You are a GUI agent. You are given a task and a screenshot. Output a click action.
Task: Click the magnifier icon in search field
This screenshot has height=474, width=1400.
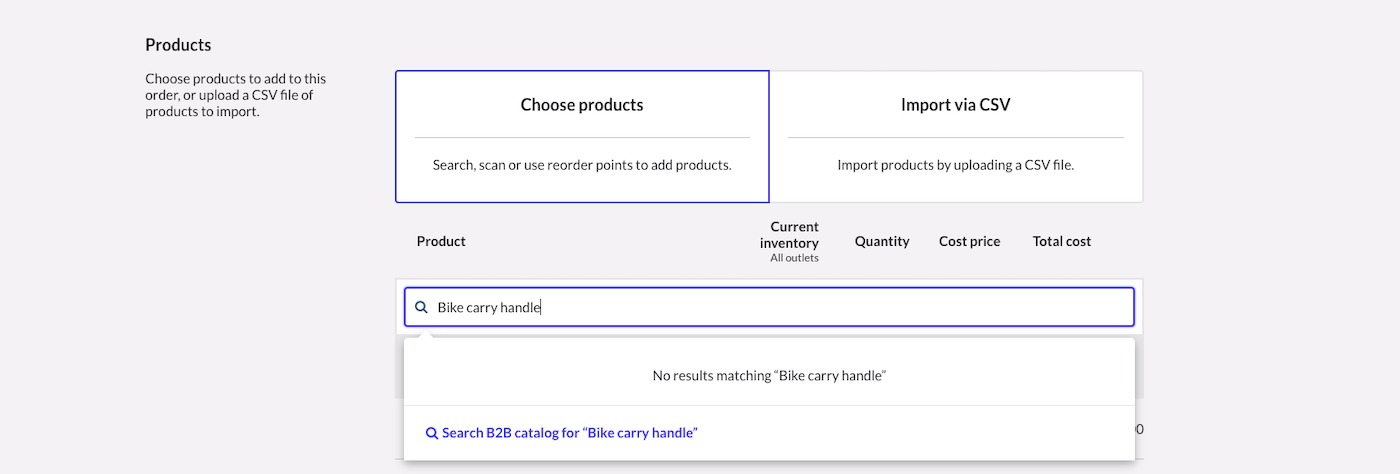click(421, 308)
